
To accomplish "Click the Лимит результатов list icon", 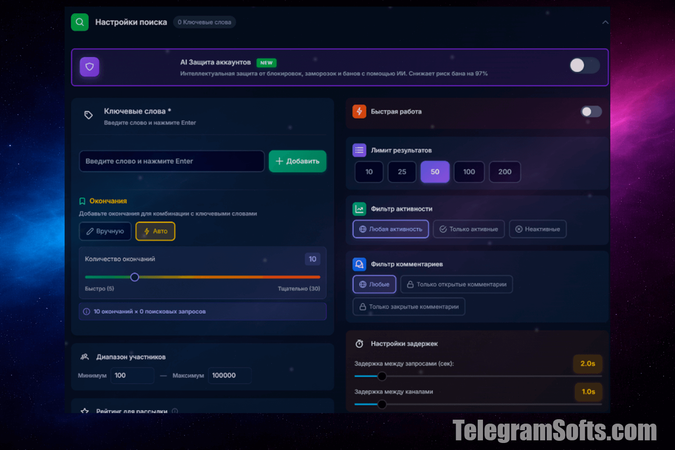I will pos(359,150).
